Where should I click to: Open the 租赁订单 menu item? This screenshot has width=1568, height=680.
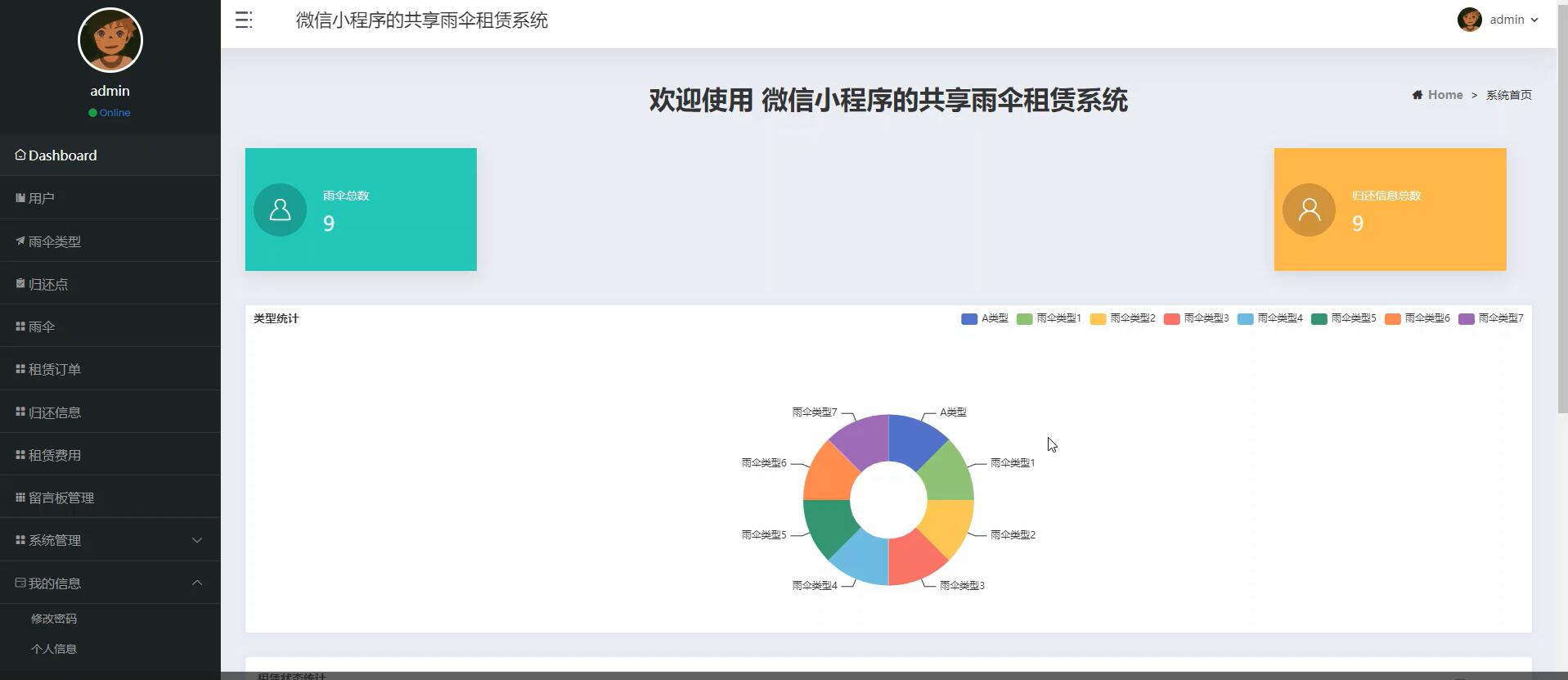[x=110, y=369]
